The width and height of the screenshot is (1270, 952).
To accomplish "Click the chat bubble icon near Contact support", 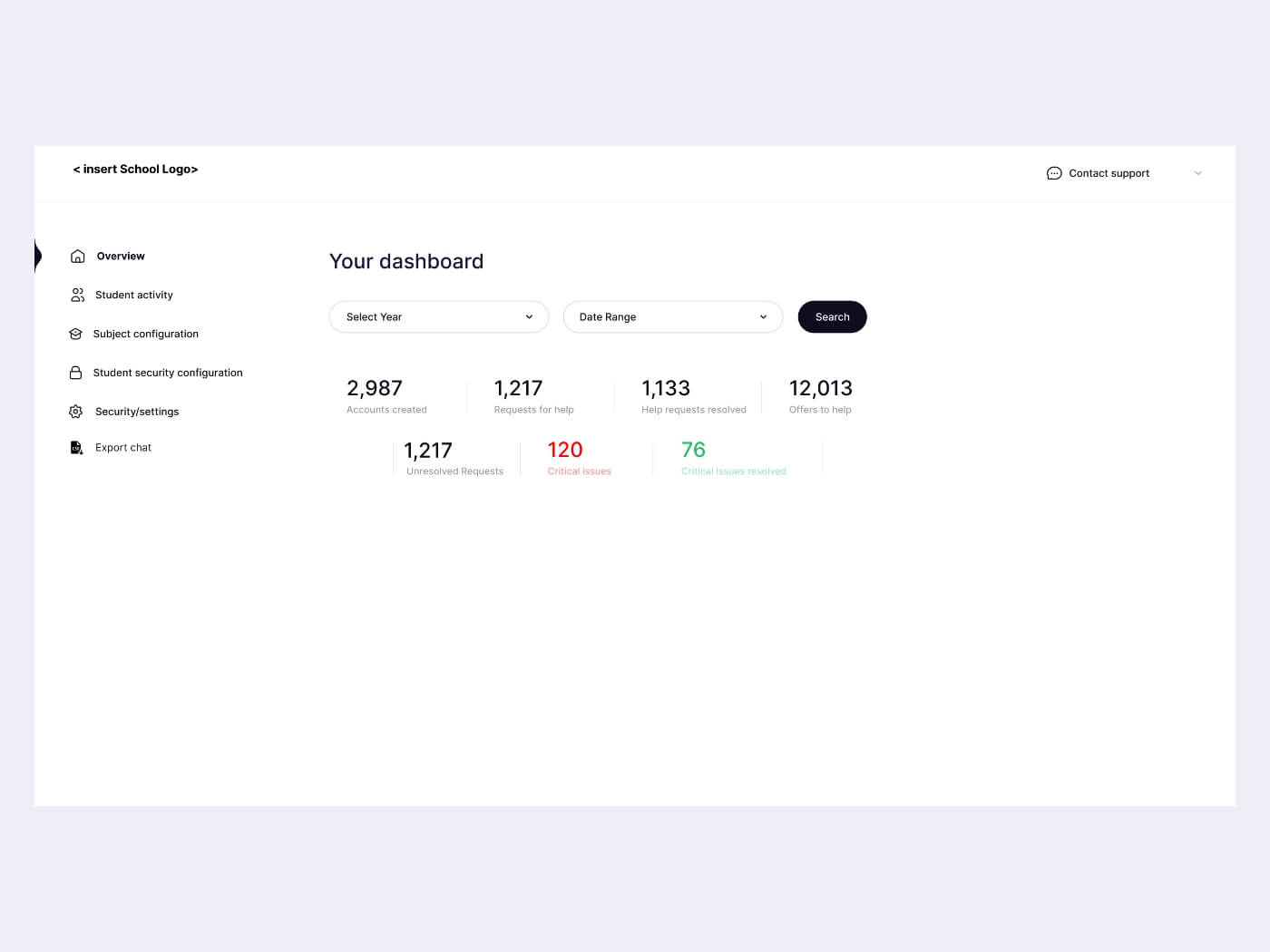I will point(1053,172).
